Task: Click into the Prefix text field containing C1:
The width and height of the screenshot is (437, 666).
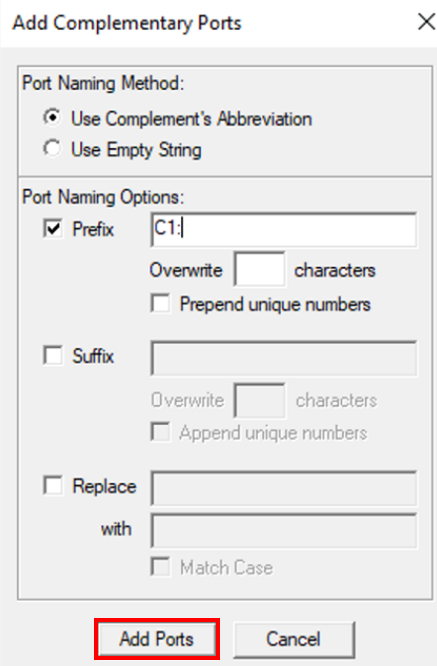Action: [x=283, y=230]
